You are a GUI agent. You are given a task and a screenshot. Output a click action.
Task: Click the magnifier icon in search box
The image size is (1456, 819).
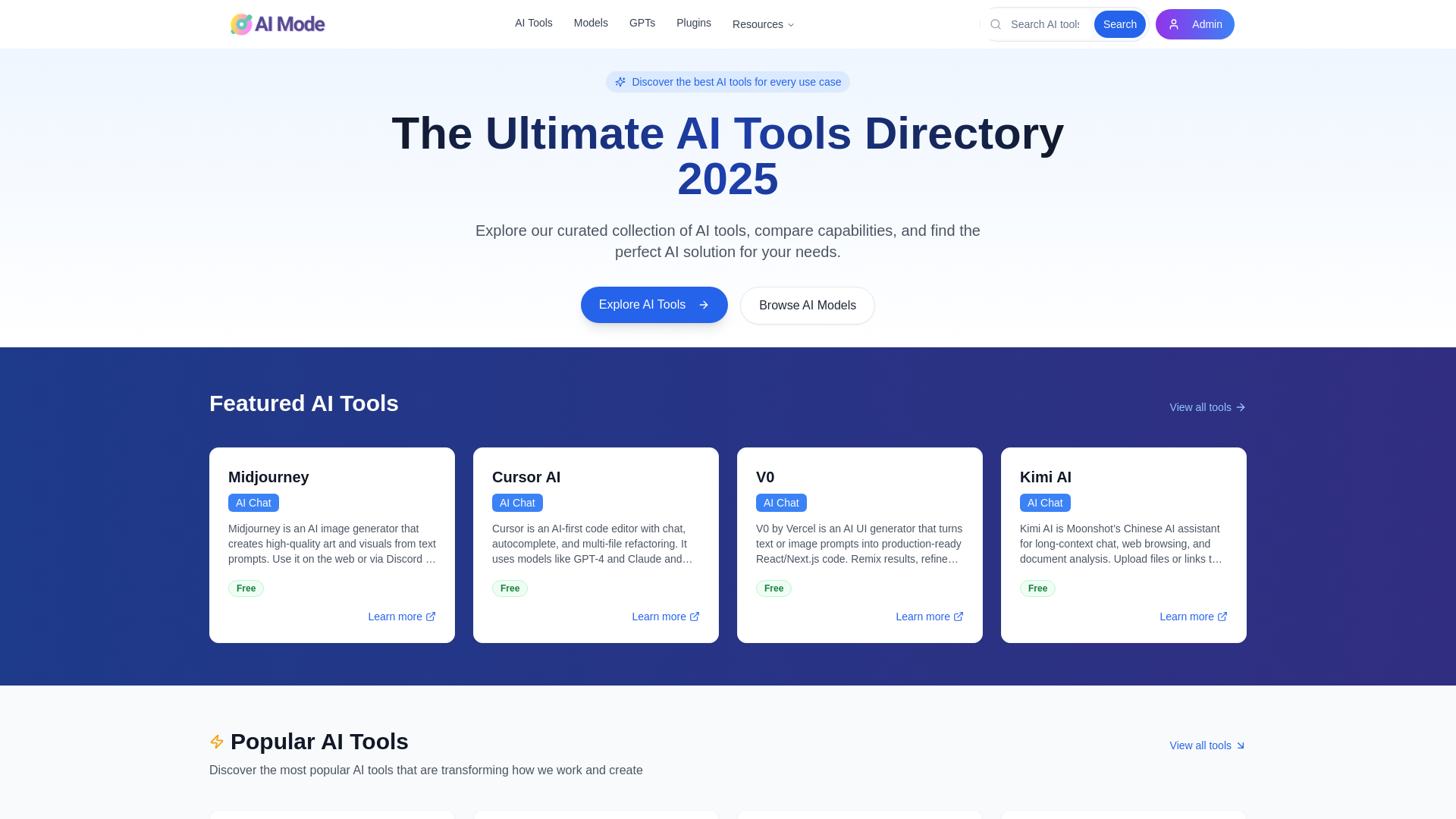[x=996, y=24]
